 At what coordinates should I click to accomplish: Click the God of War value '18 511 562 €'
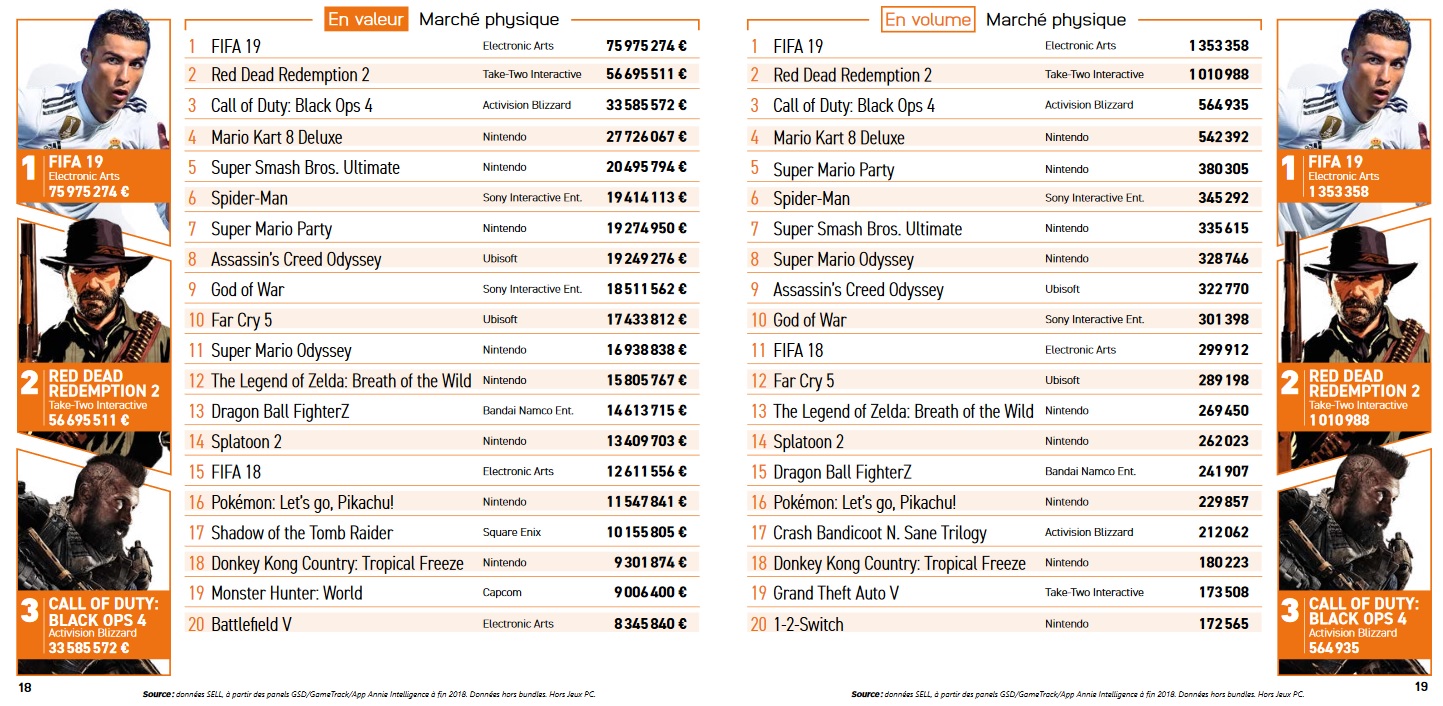click(x=646, y=289)
